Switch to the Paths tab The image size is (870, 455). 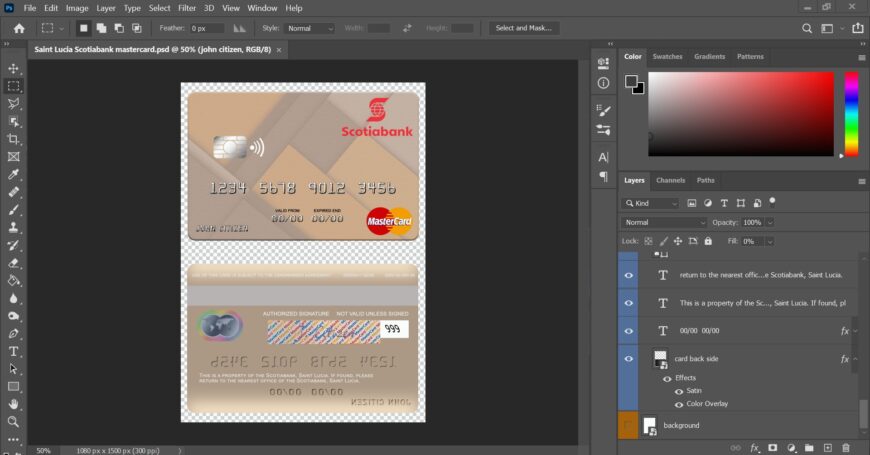click(x=705, y=180)
